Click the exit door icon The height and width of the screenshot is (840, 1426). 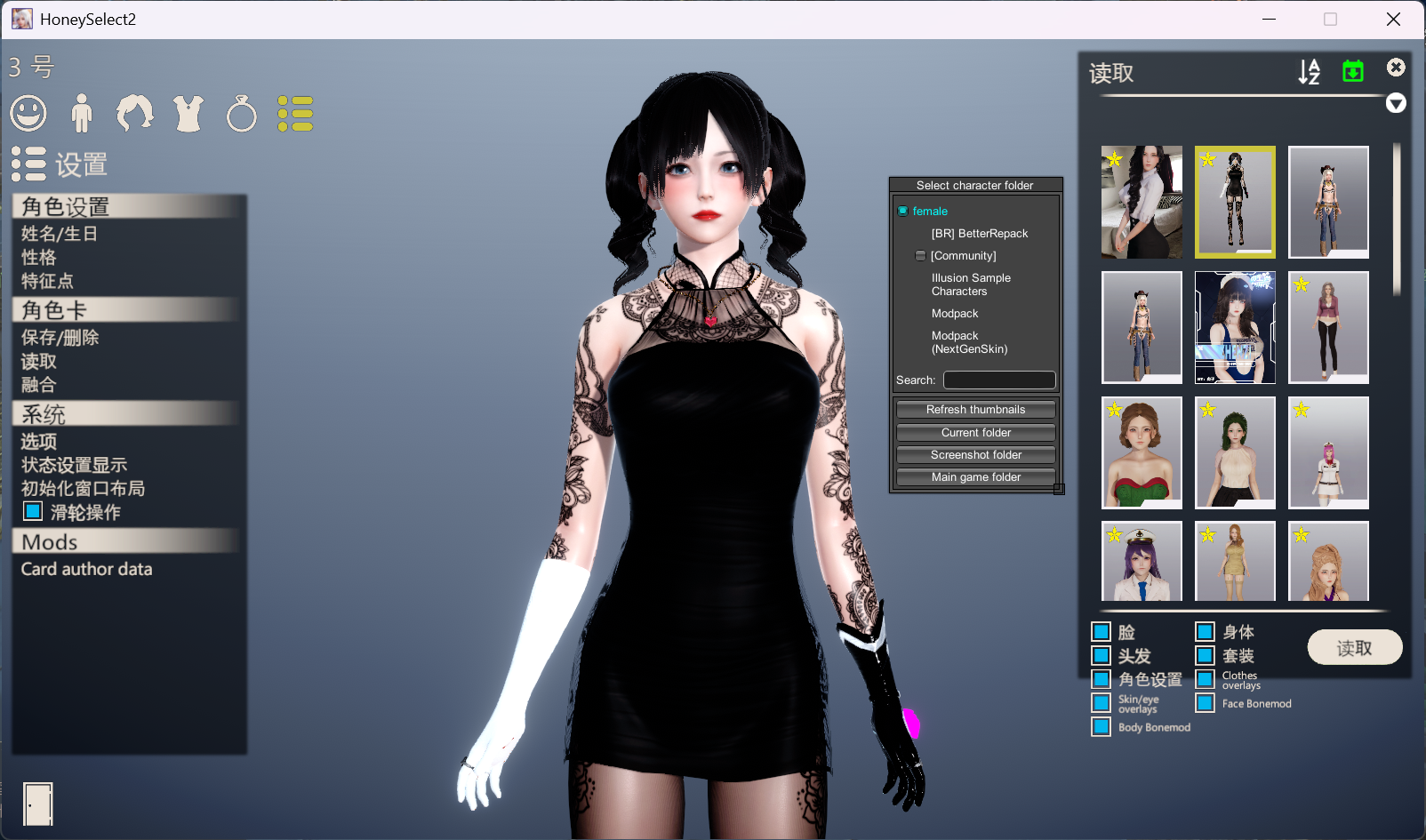(x=38, y=804)
